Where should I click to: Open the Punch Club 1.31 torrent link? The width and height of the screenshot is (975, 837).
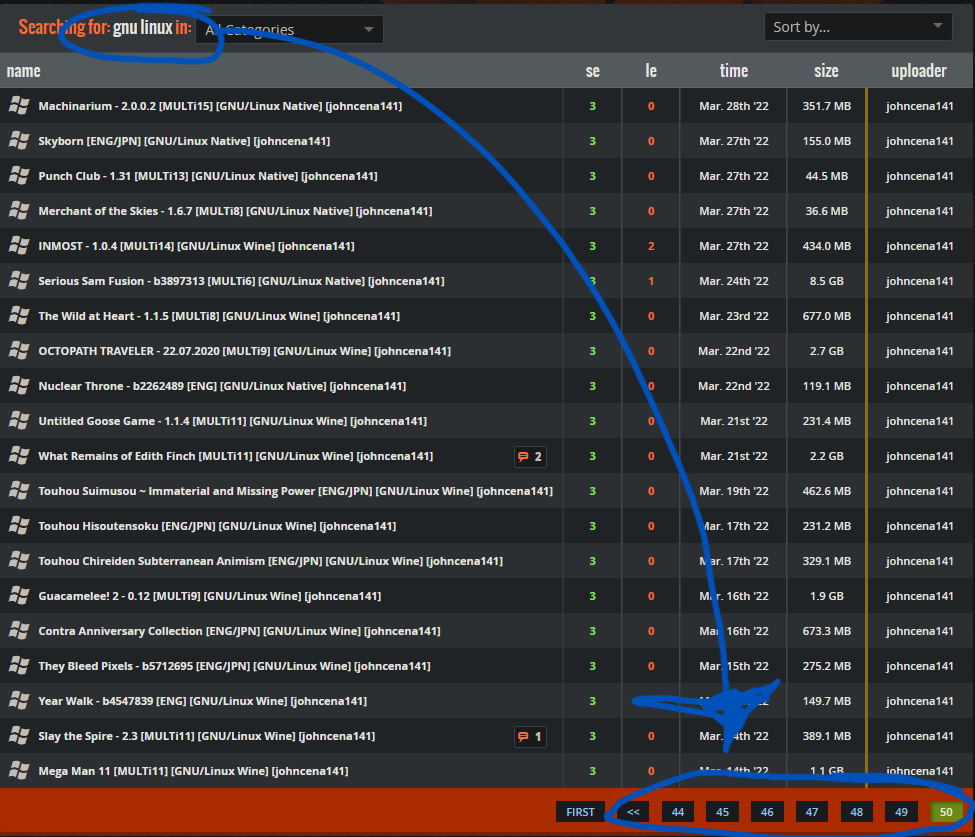pos(208,176)
